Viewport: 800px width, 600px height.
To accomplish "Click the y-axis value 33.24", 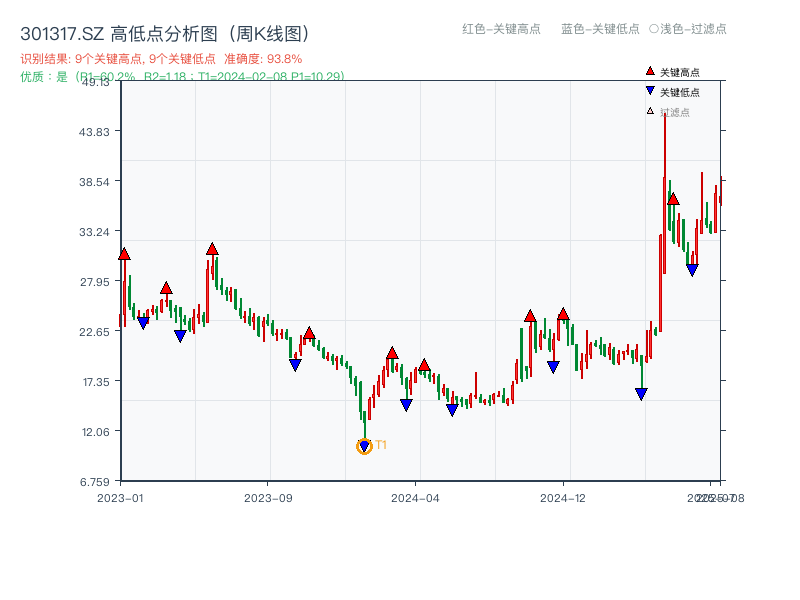I will click(94, 232).
